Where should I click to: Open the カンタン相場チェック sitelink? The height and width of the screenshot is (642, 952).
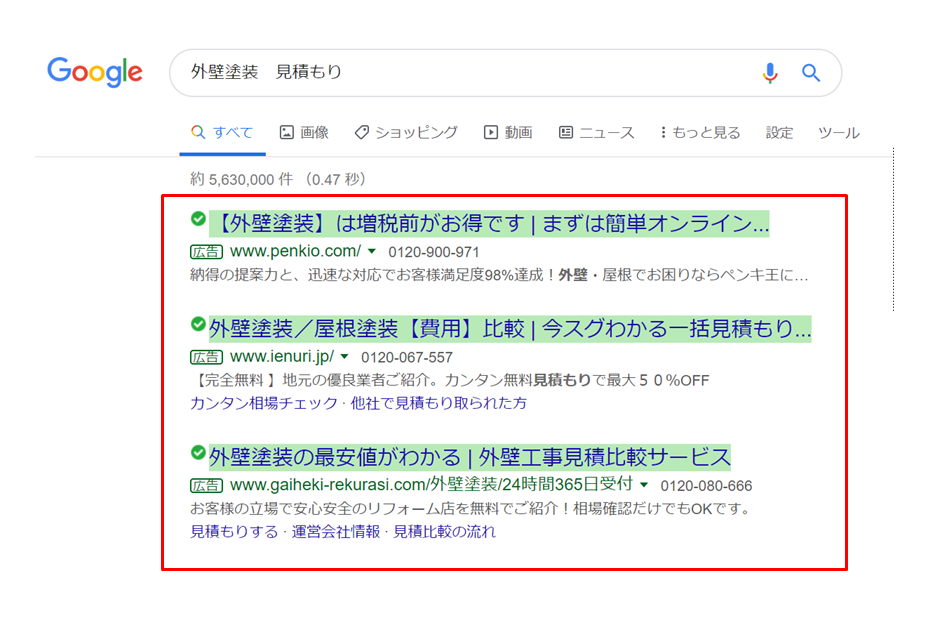coord(264,403)
